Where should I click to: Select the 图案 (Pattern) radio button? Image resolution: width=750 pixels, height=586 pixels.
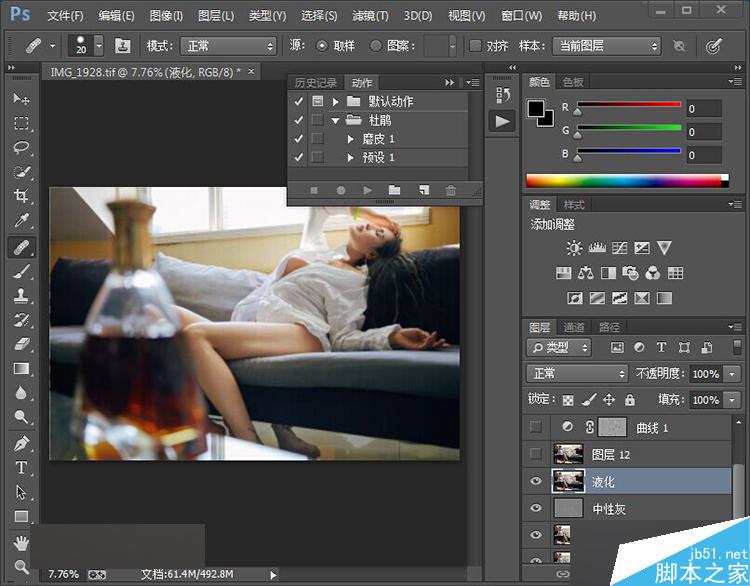coord(376,46)
